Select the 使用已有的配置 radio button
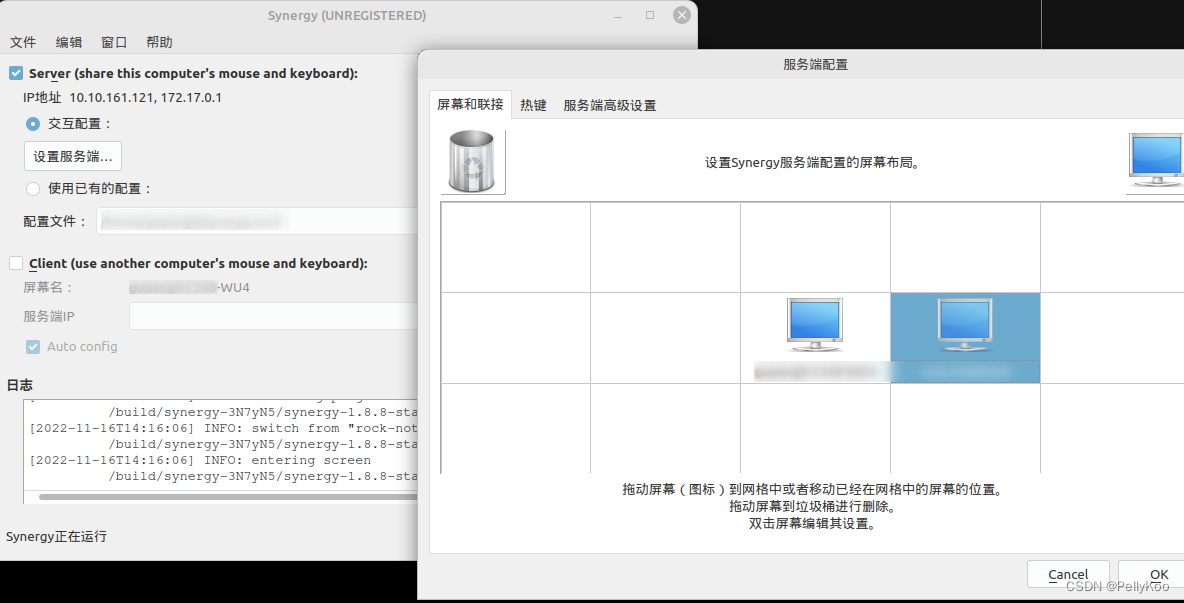 coord(33,188)
